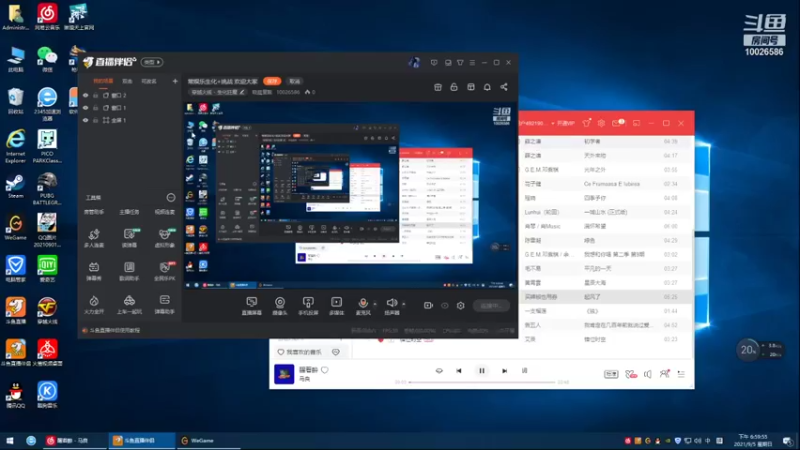800x450 pixels.
Task: Collapse the 工具箱 toolbox panel
Action: pos(170,197)
